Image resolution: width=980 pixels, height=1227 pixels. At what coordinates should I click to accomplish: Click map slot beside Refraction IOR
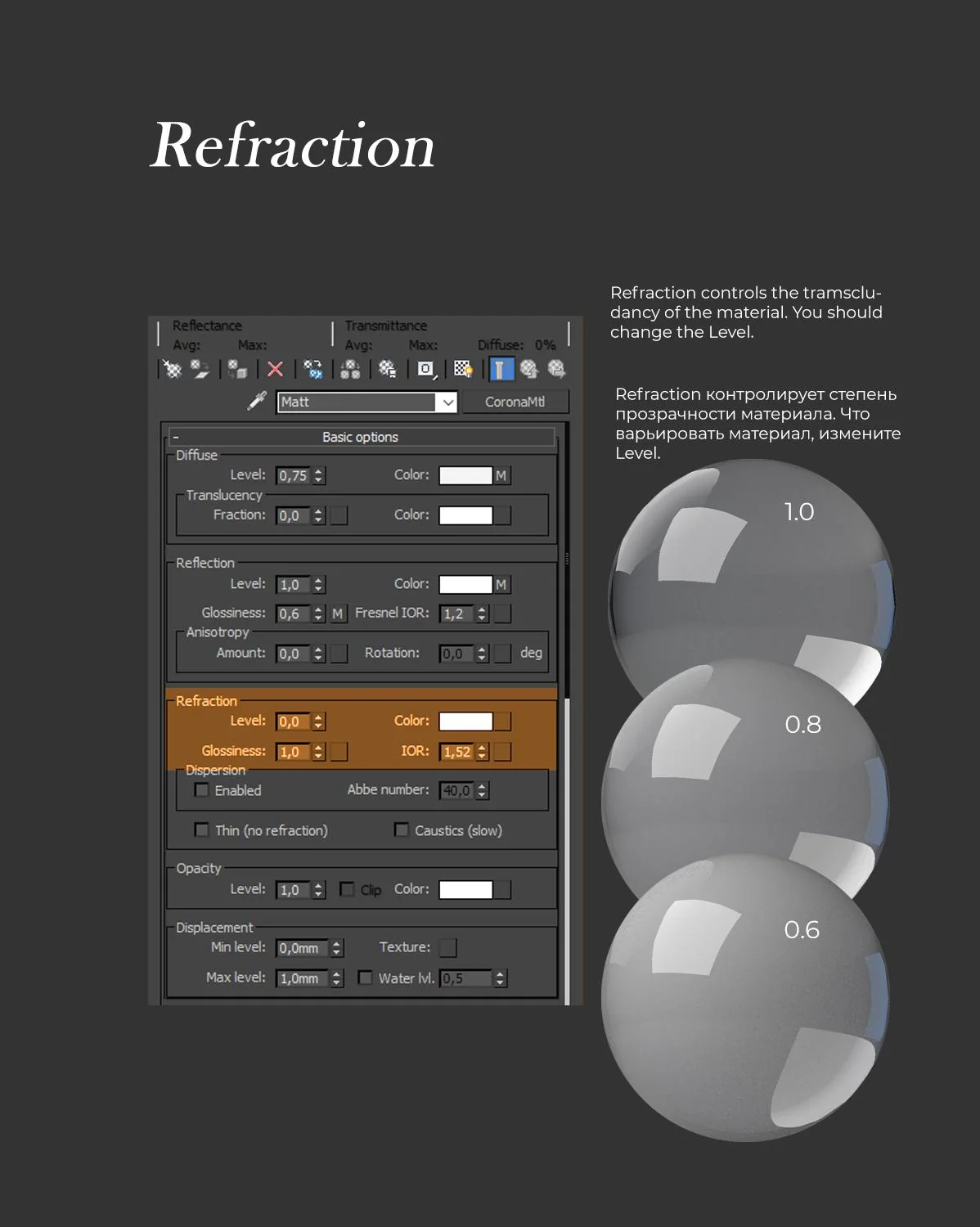(502, 752)
